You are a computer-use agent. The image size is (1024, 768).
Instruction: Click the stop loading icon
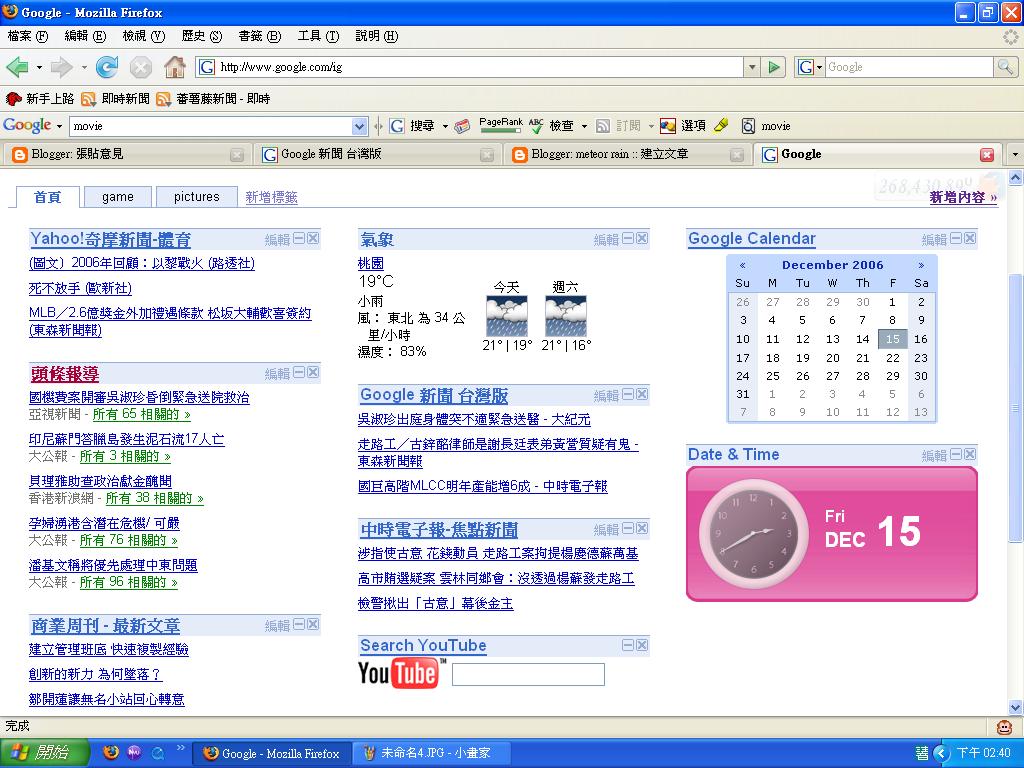coord(140,67)
